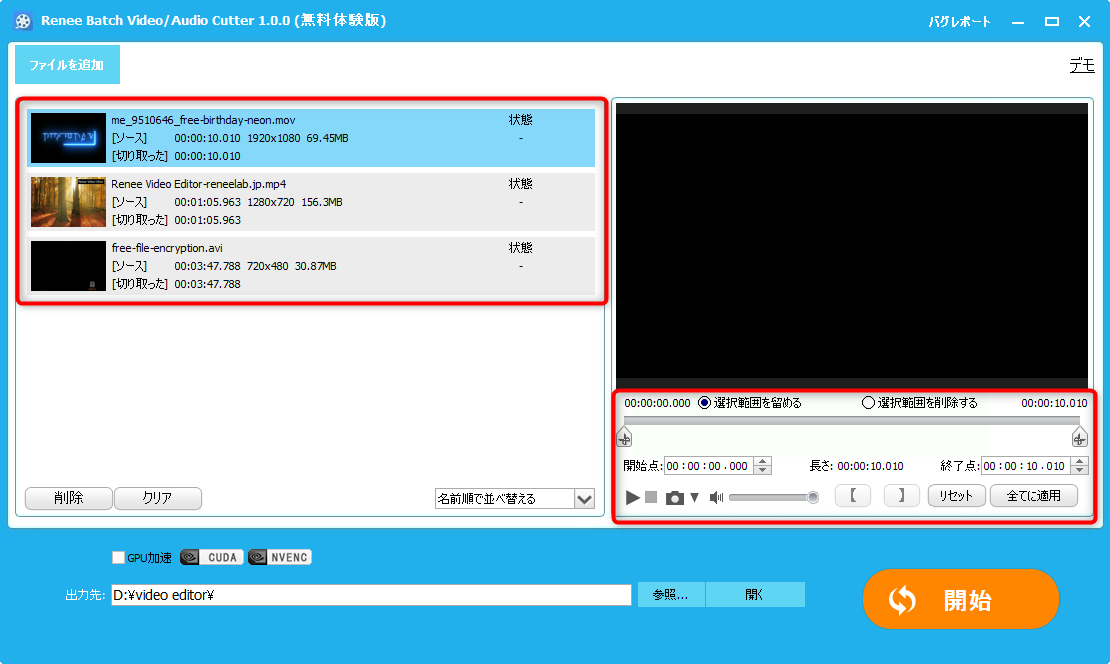This screenshot has height=664, width=1110.
Task: Select the left scissors trim handle
Action: (x=624, y=437)
